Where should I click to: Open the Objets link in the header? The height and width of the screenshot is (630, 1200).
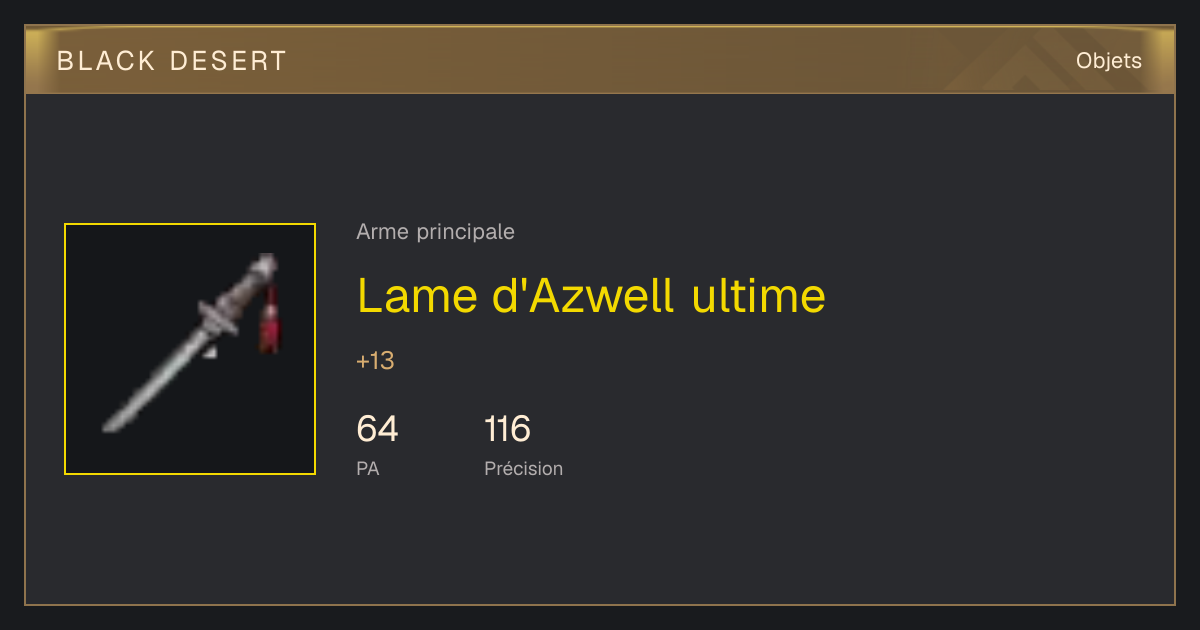[1109, 61]
